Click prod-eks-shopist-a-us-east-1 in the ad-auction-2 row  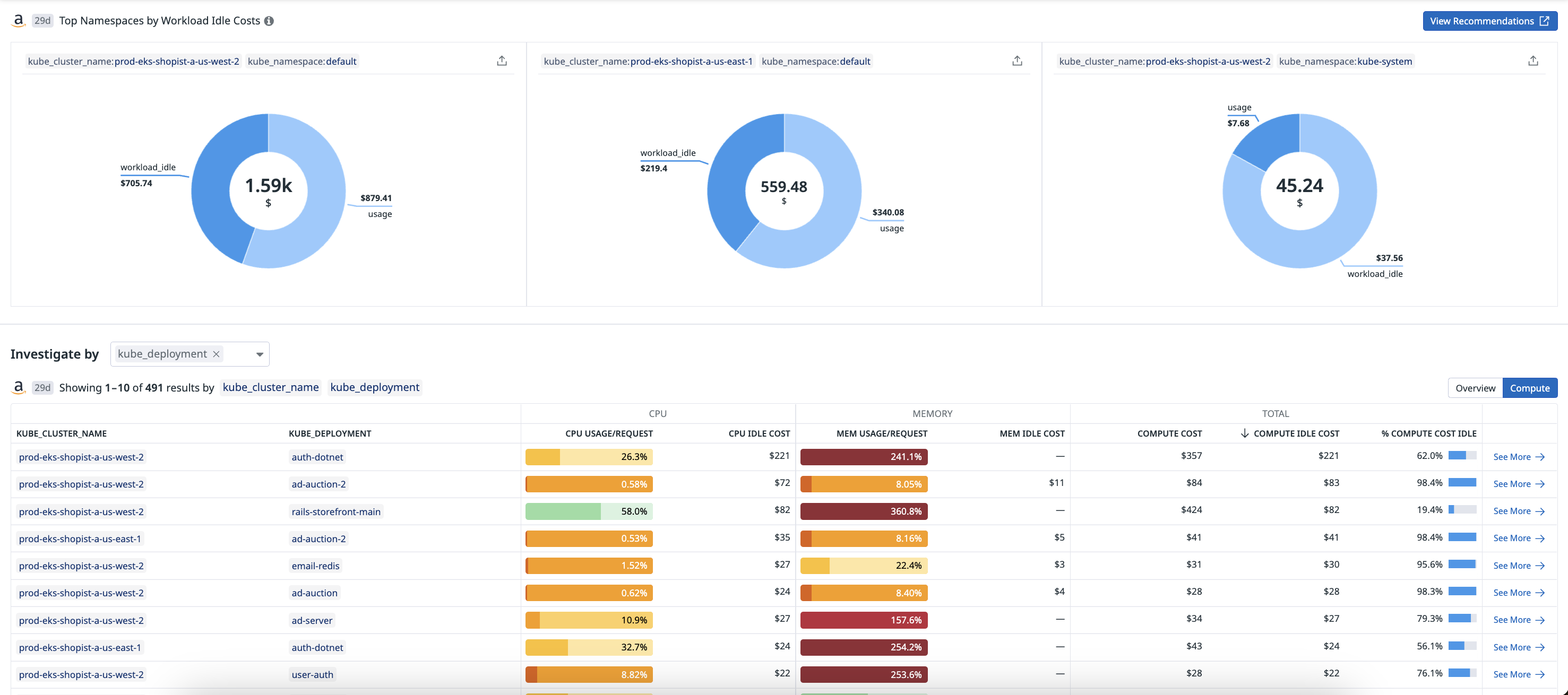80,538
